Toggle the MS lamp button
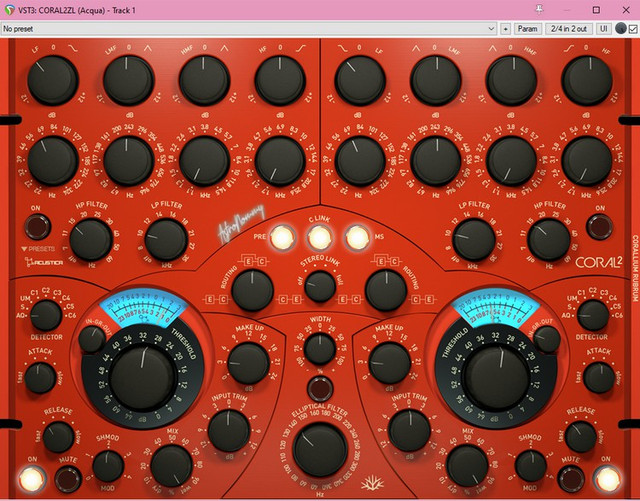This screenshot has width=640, height=501. [357, 238]
